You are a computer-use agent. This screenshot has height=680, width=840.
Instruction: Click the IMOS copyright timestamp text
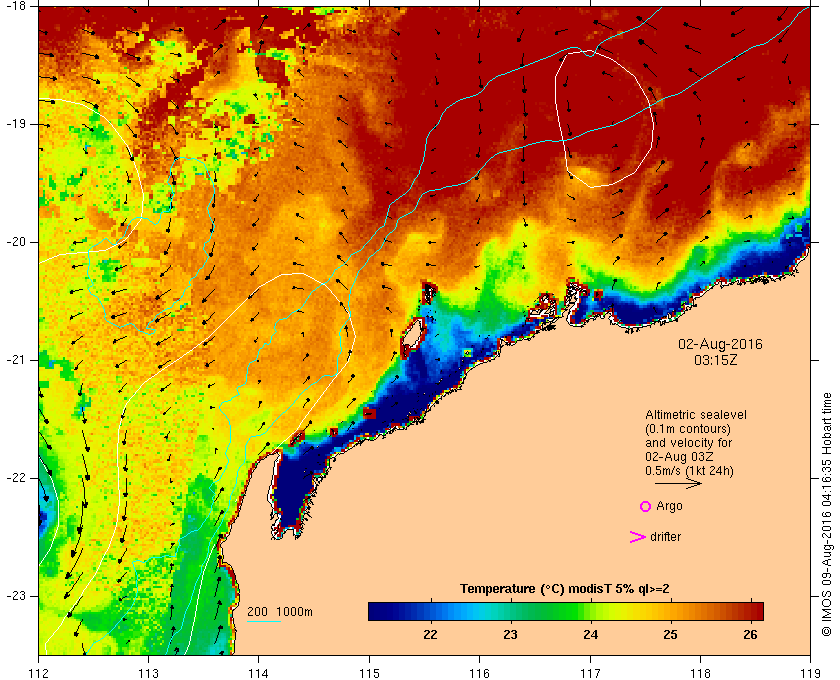(x=827, y=514)
